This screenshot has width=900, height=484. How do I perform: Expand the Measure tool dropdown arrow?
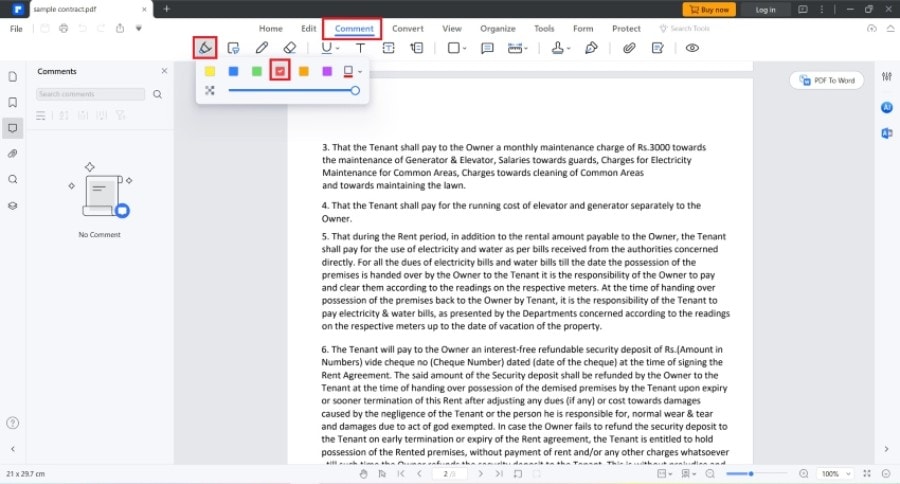pos(526,49)
